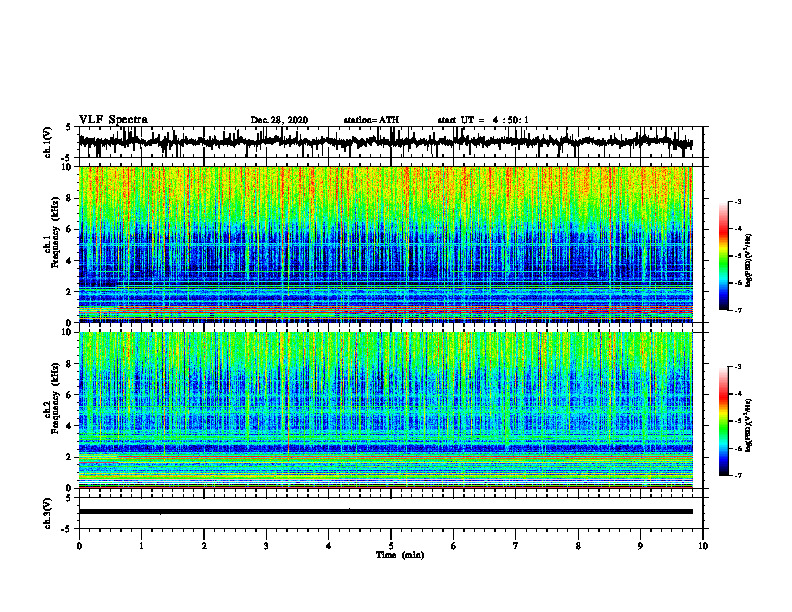Viewport: 792px width, 612px height.
Task: Click the "5" minute tick on Time axis
Action: point(391,546)
